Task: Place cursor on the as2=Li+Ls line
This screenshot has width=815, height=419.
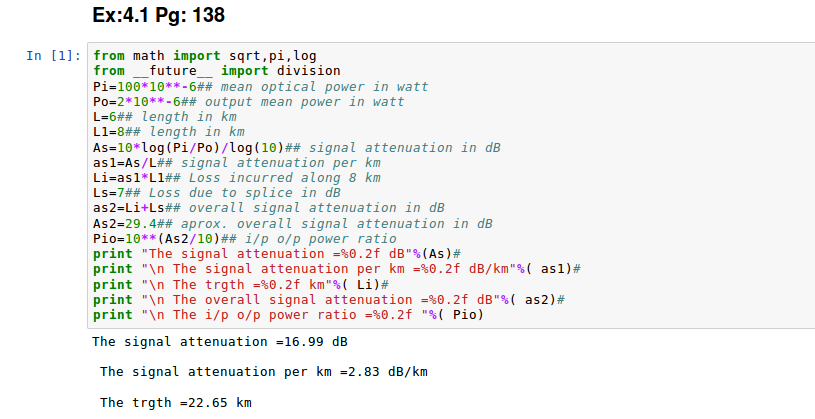Action: click(x=268, y=208)
